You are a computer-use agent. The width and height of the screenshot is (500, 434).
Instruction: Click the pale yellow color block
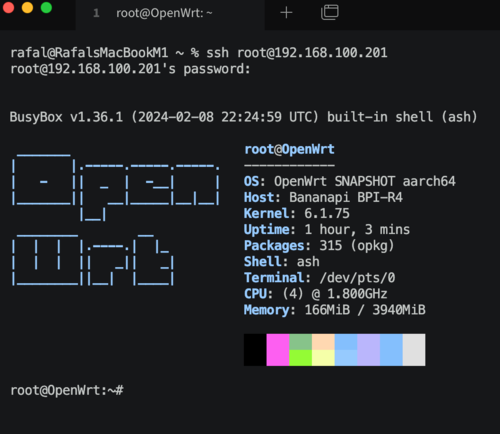[x=323, y=358]
